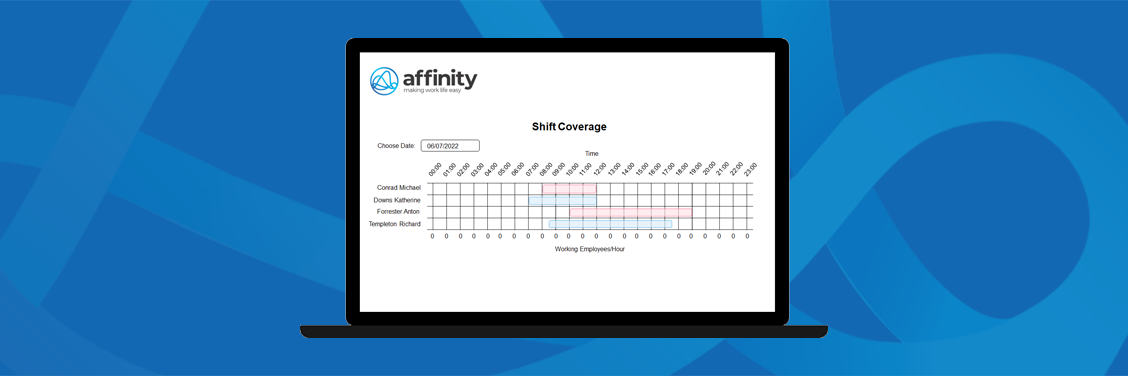The width and height of the screenshot is (1128, 376).
Task: Click the Forrester Anton row label
Action: [399, 211]
